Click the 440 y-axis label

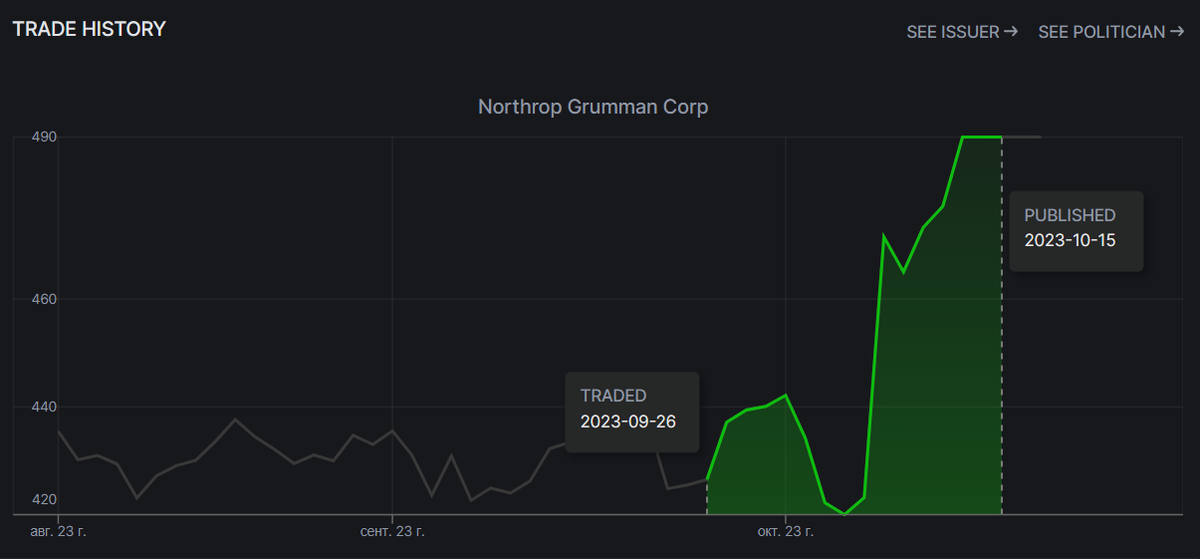(44, 407)
